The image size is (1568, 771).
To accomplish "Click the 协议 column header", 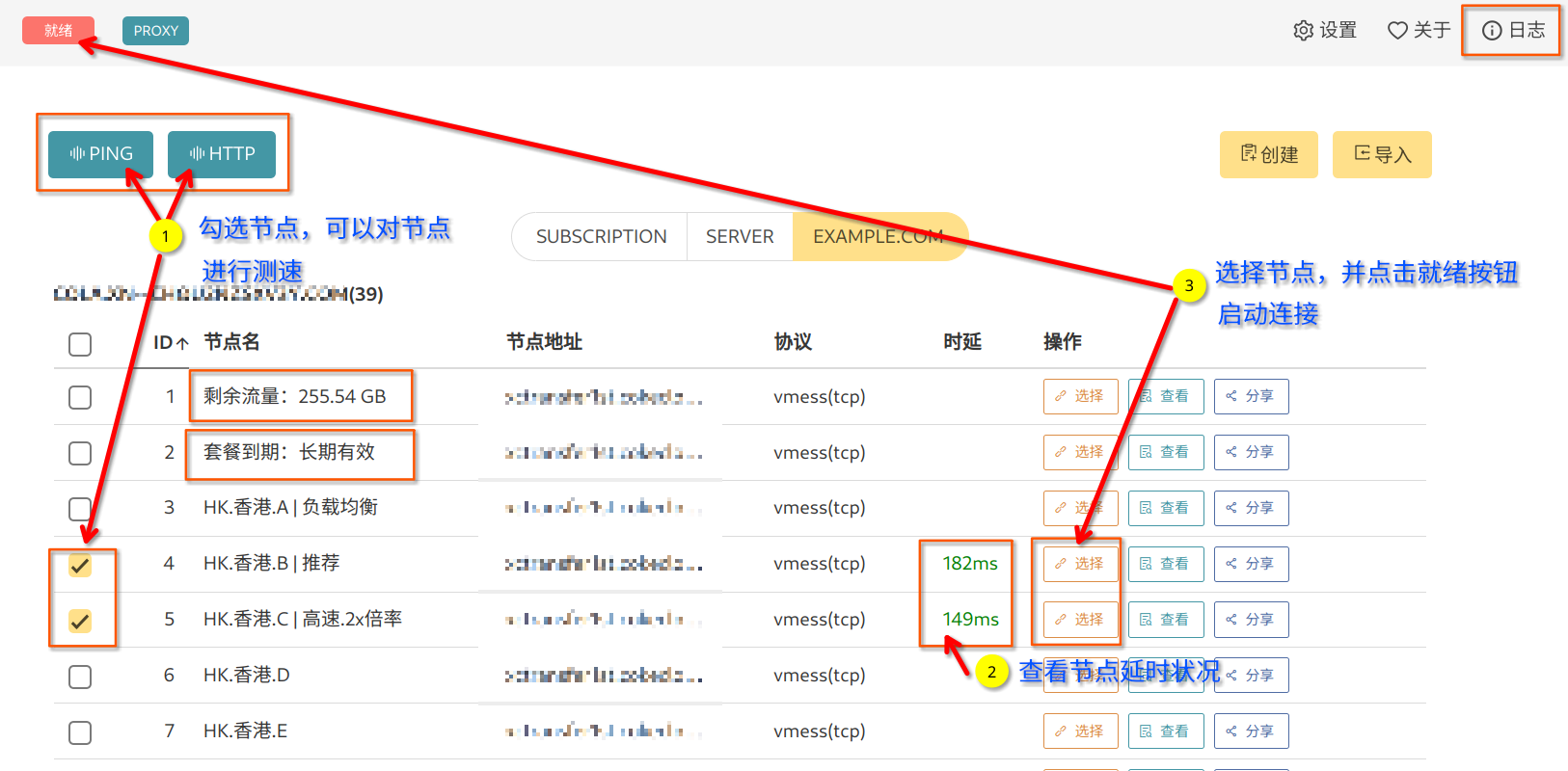I will tap(793, 342).
